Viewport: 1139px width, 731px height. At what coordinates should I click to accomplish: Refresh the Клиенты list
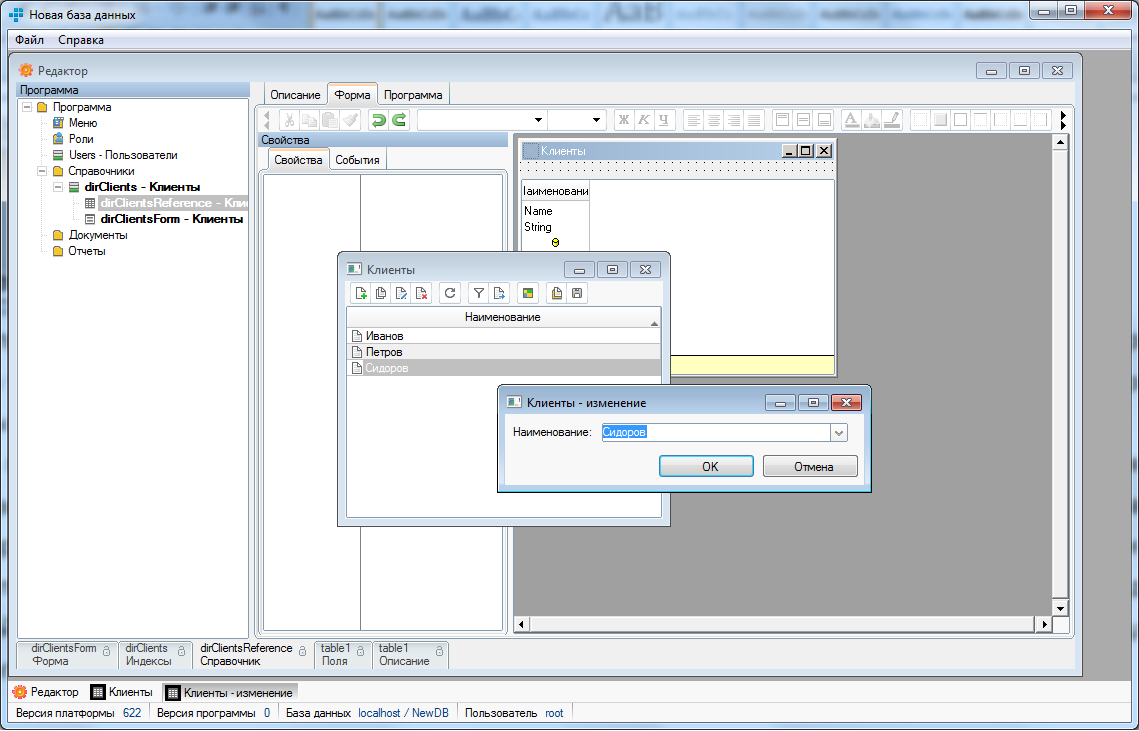click(x=450, y=293)
